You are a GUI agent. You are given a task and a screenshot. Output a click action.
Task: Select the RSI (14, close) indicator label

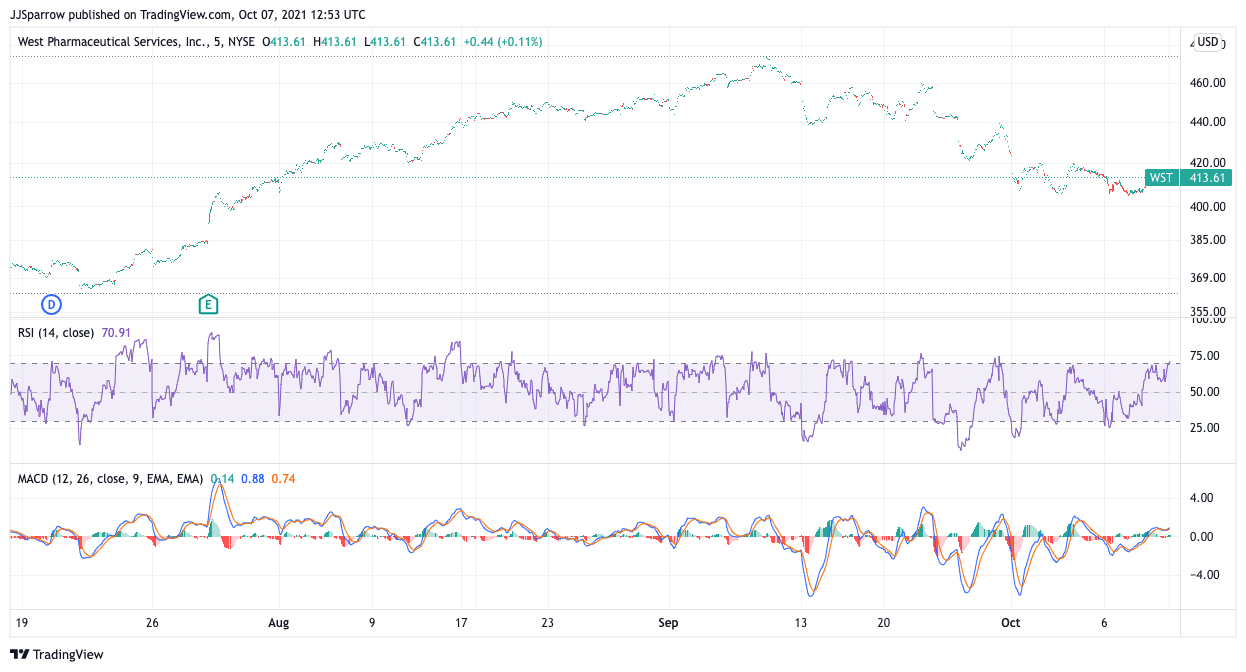[57, 332]
